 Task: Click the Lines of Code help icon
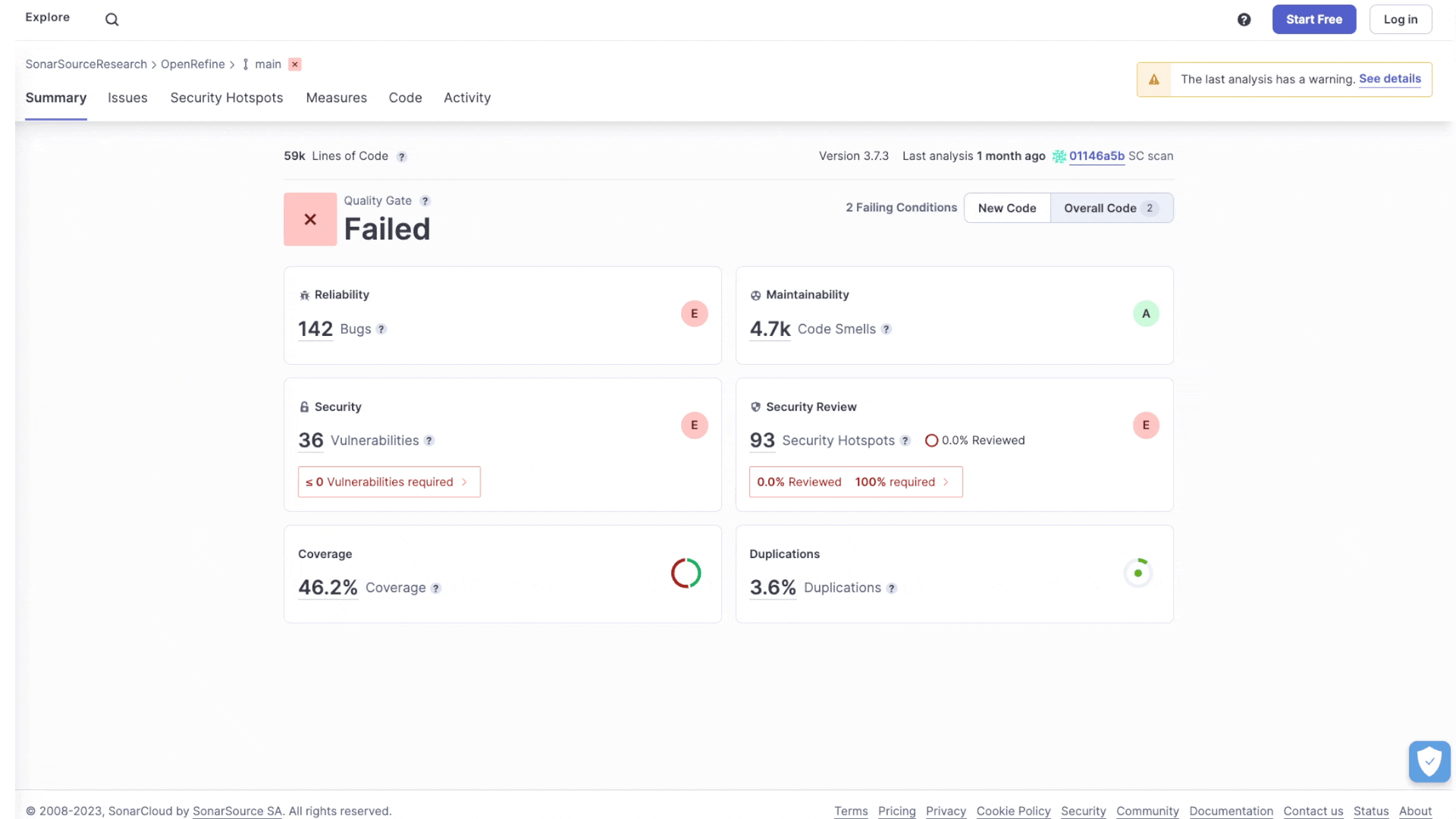click(x=402, y=157)
